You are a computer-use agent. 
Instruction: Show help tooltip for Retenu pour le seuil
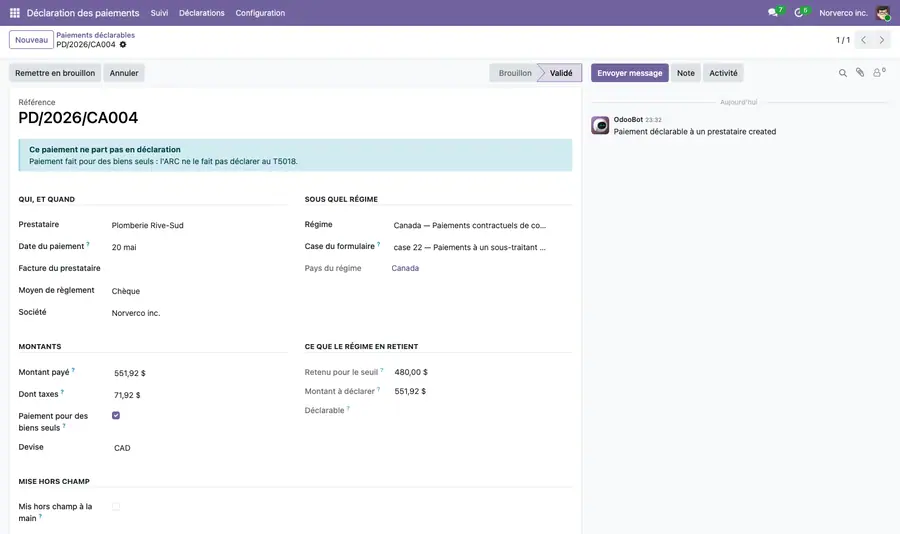[x=382, y=370]
